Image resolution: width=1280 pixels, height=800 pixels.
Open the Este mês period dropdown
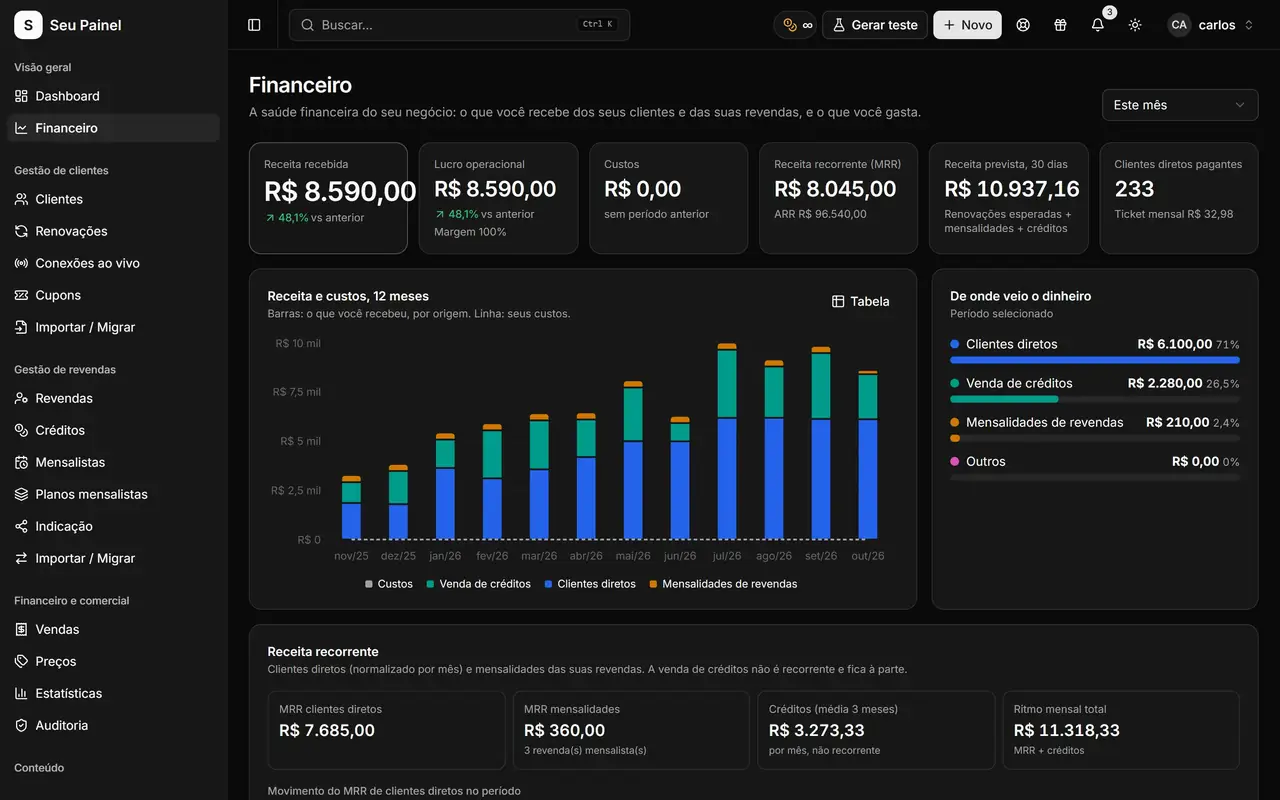pos(1180,105)
